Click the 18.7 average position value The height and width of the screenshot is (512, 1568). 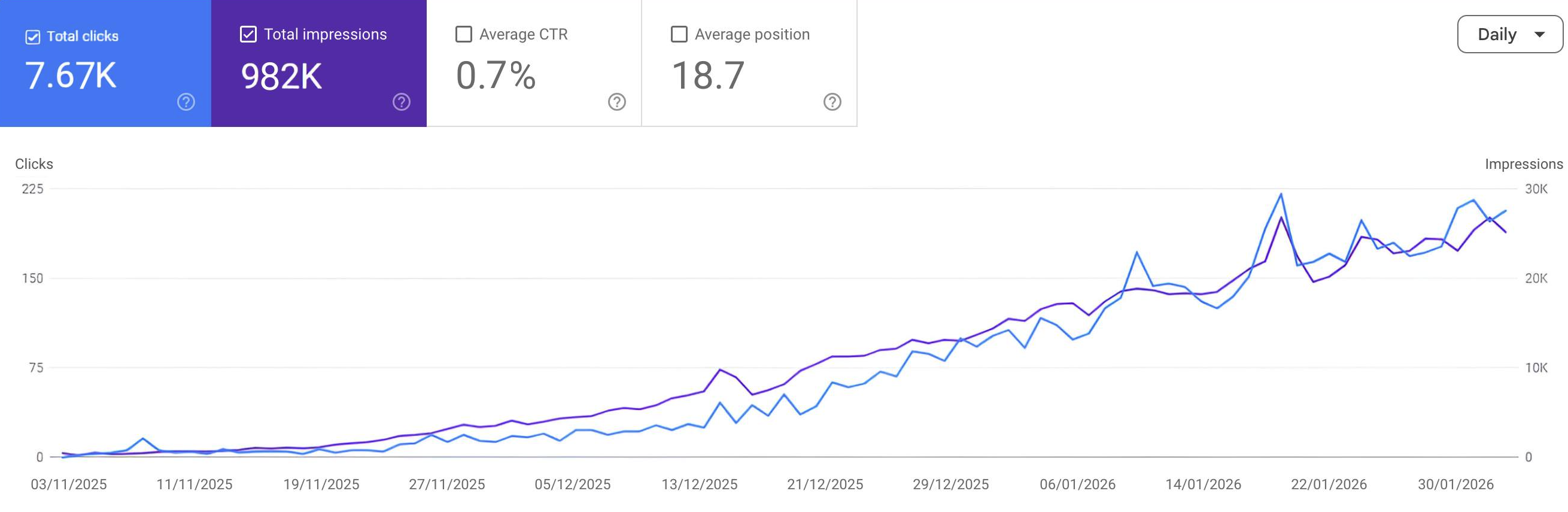pyautogui.click(x=708, y=75)
